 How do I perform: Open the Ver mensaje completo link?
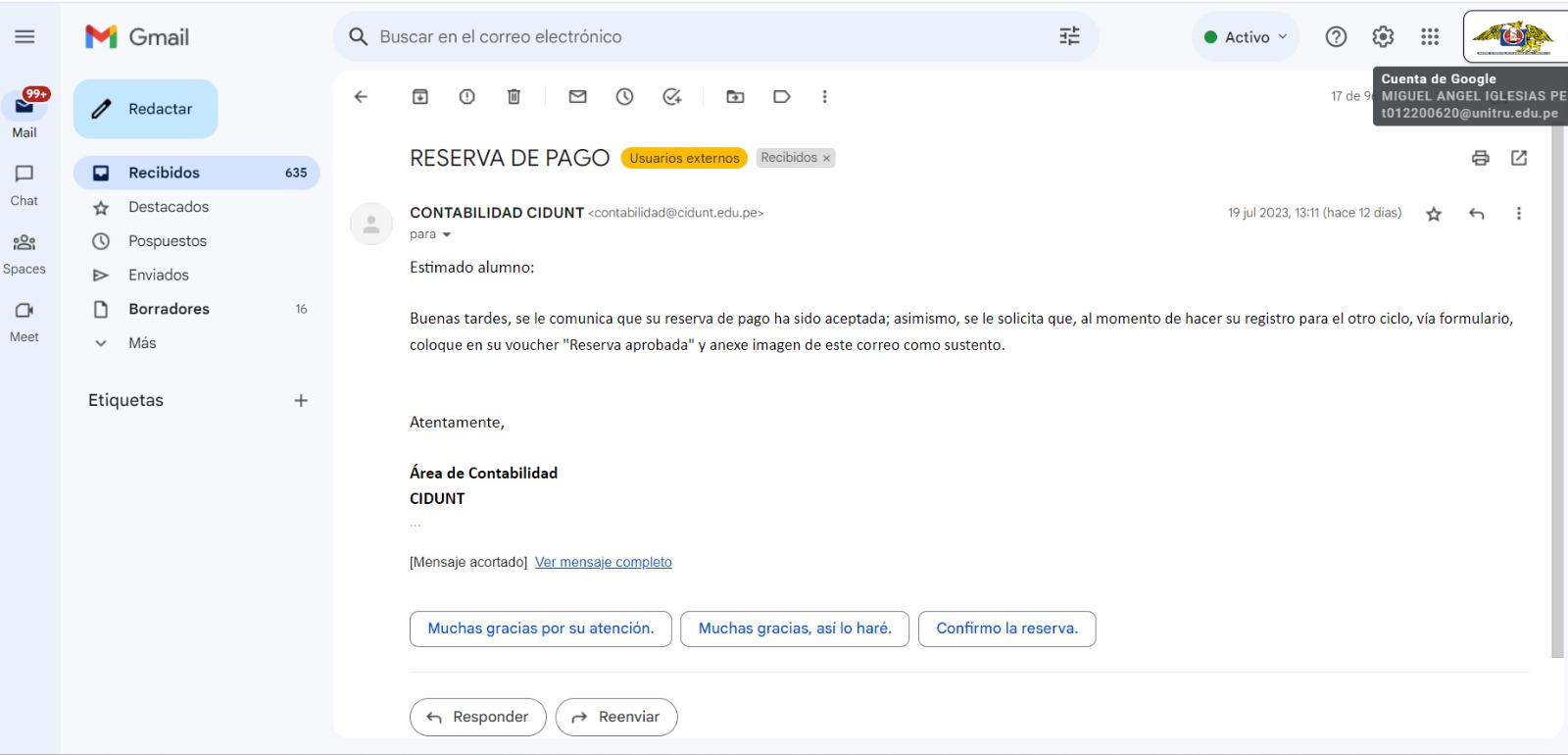click(603, 562)
